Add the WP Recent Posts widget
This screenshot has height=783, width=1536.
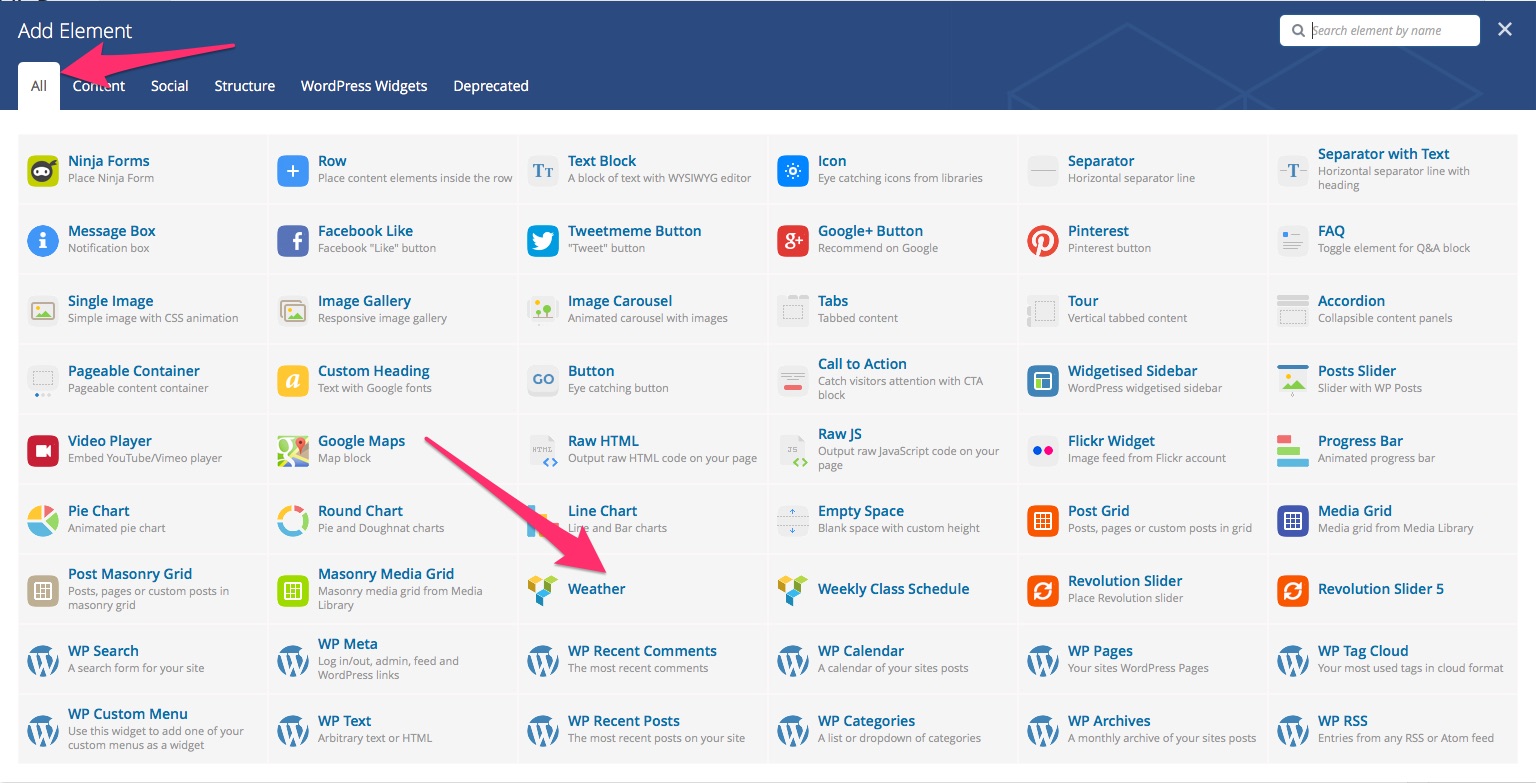[x=643, y=729]
